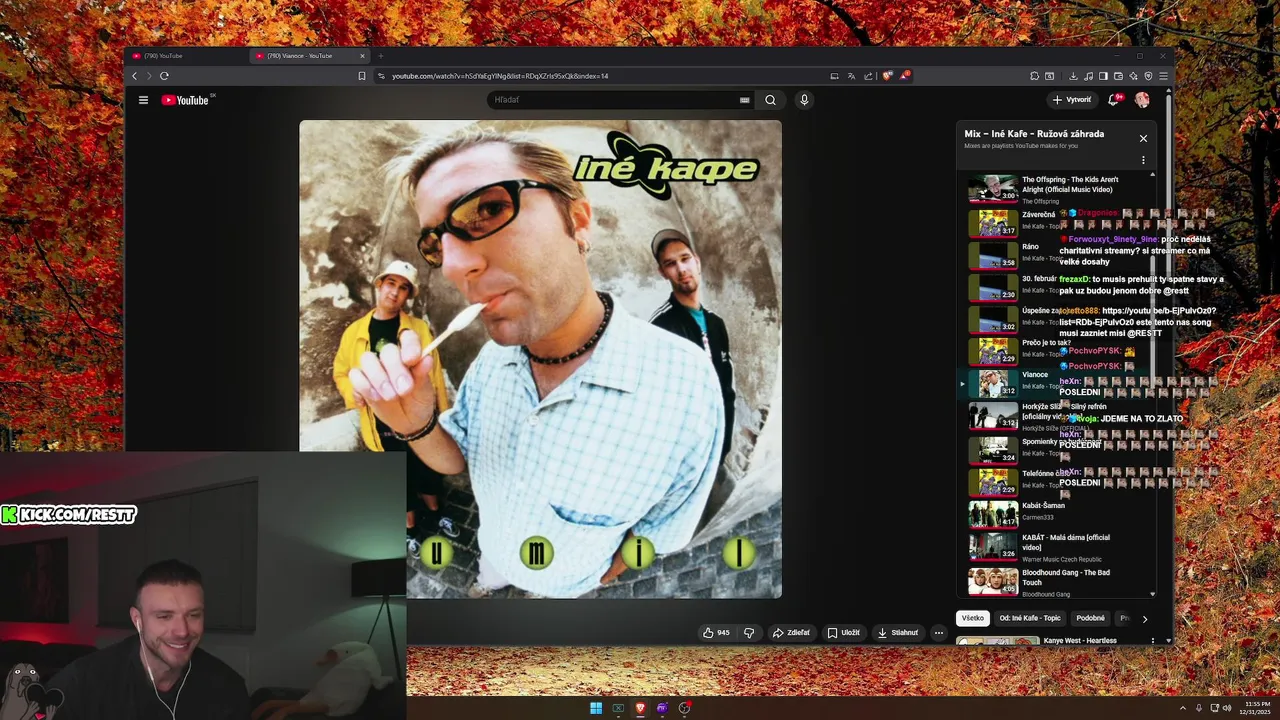
Task: Open Leo AI sparkle icon
Action: [x=1133, y=76]
